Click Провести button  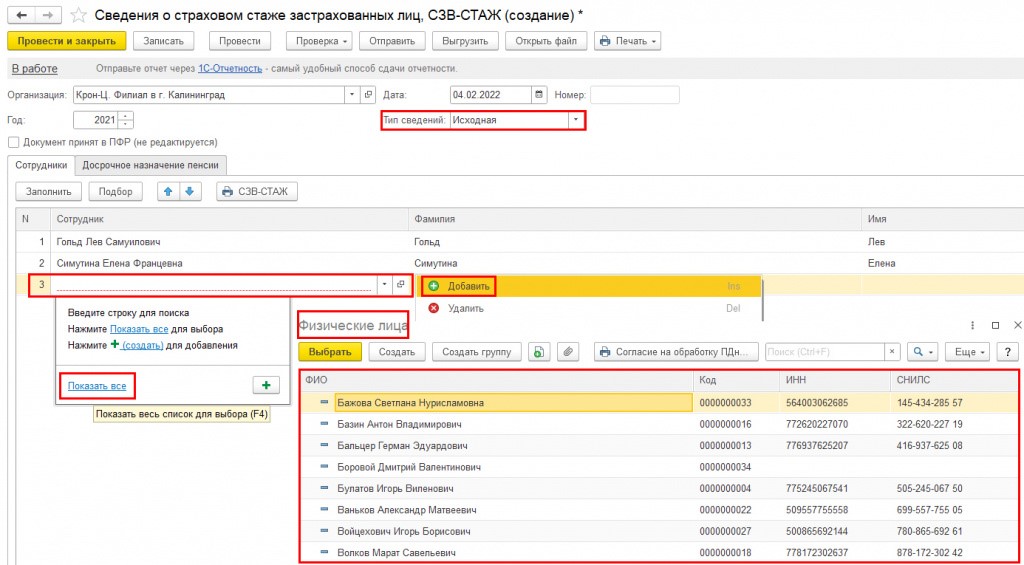240,40
